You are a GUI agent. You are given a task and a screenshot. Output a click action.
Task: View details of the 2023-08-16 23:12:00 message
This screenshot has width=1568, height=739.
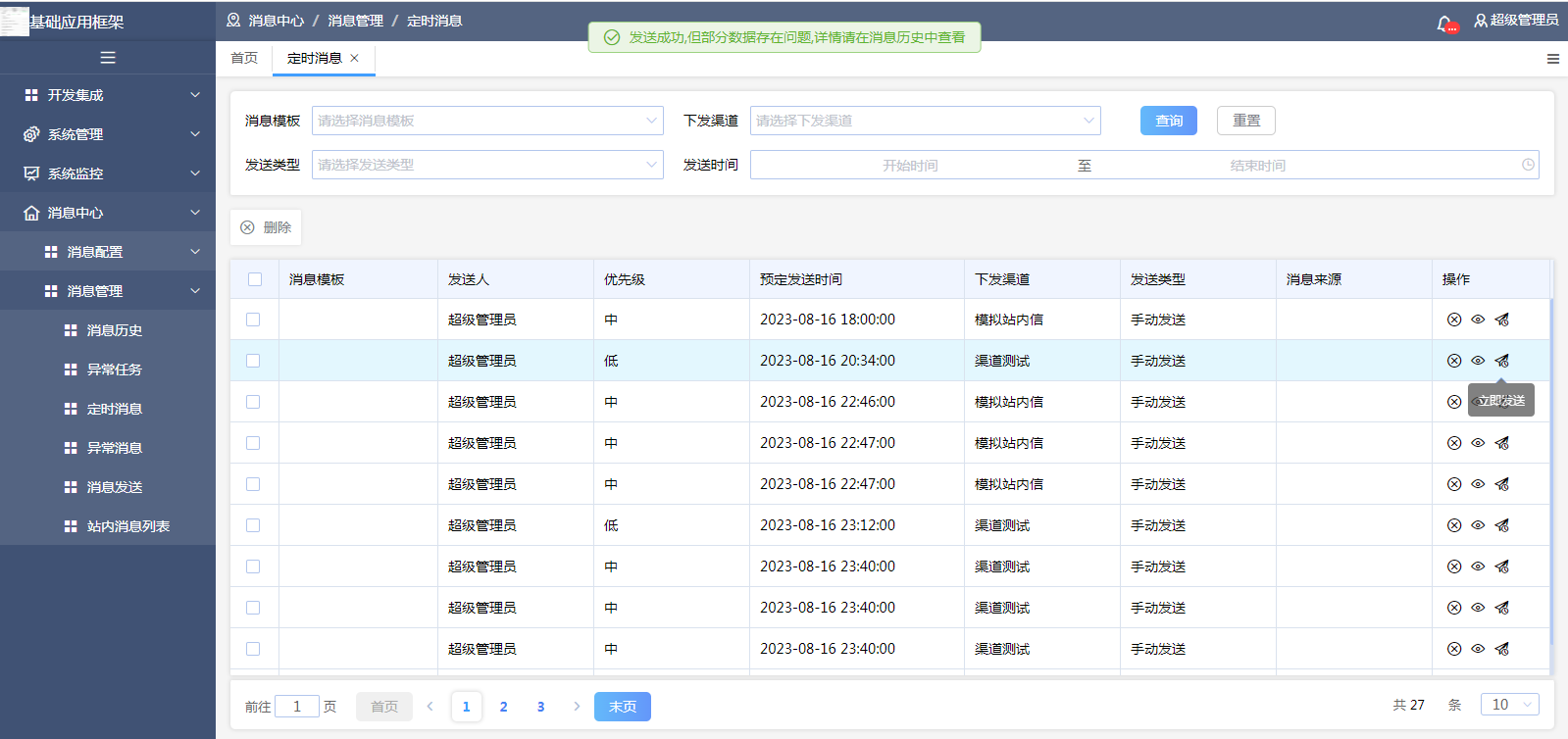click(x=1478, y=525)
